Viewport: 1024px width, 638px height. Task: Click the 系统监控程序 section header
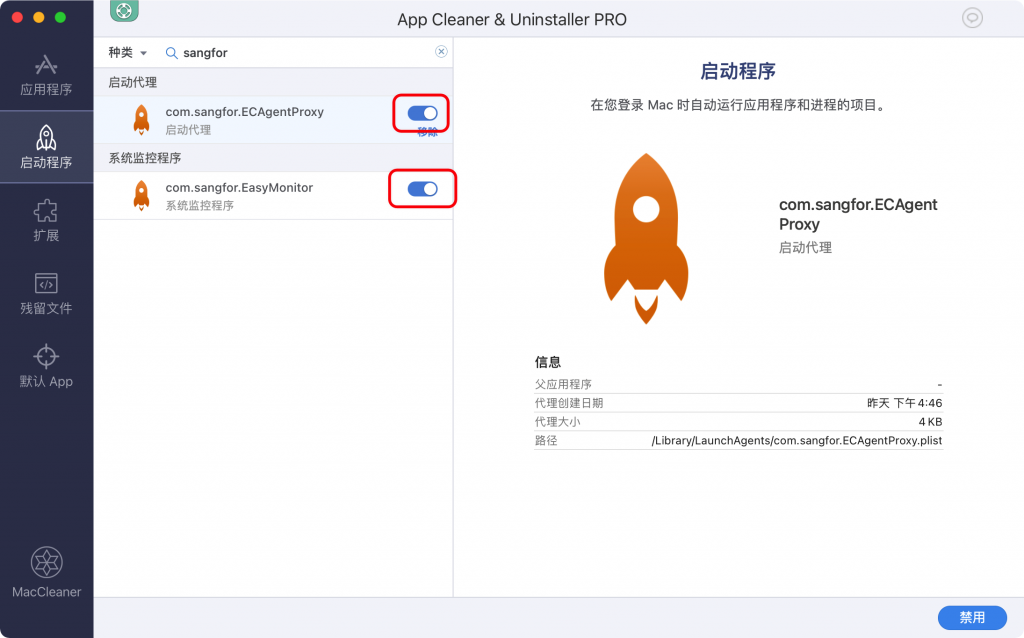click(x=145, y=158)
